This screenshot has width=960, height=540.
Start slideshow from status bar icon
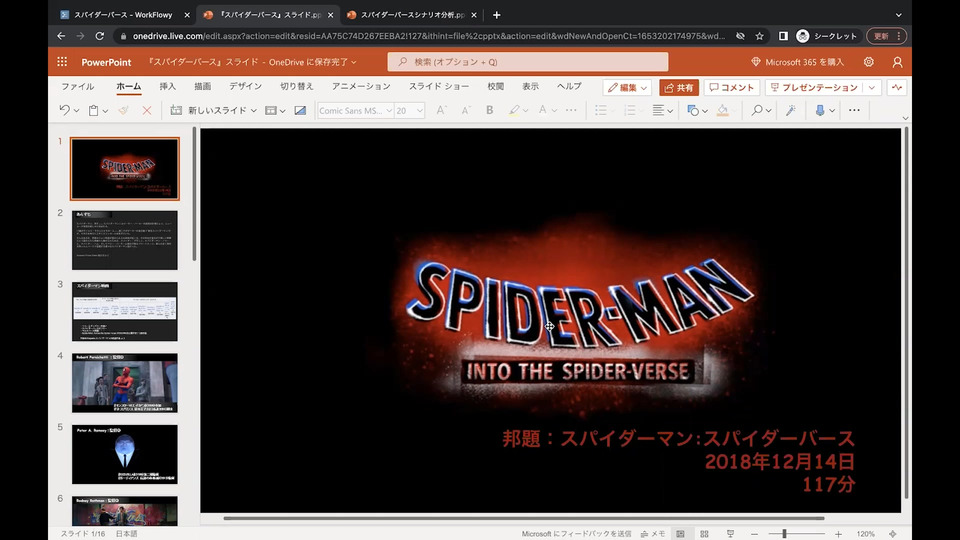coord(730,534)
